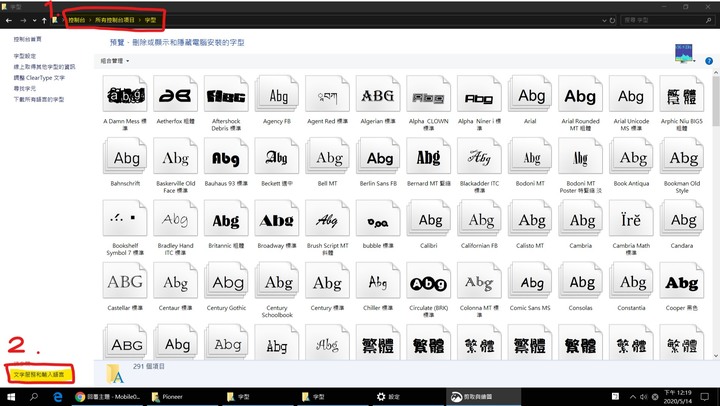Switch to the Pioneer taskbar window
Screen dimensions: 720x406
pyautogui.click(x=184, y=397)
